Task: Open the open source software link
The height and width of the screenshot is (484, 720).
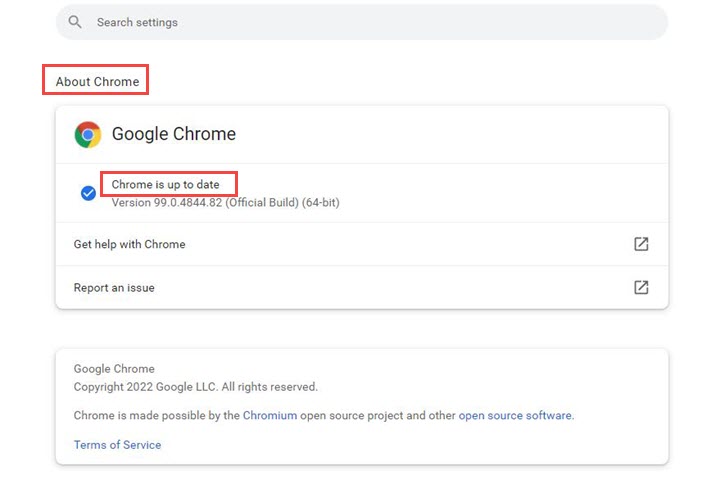Action: click(515, 415)
